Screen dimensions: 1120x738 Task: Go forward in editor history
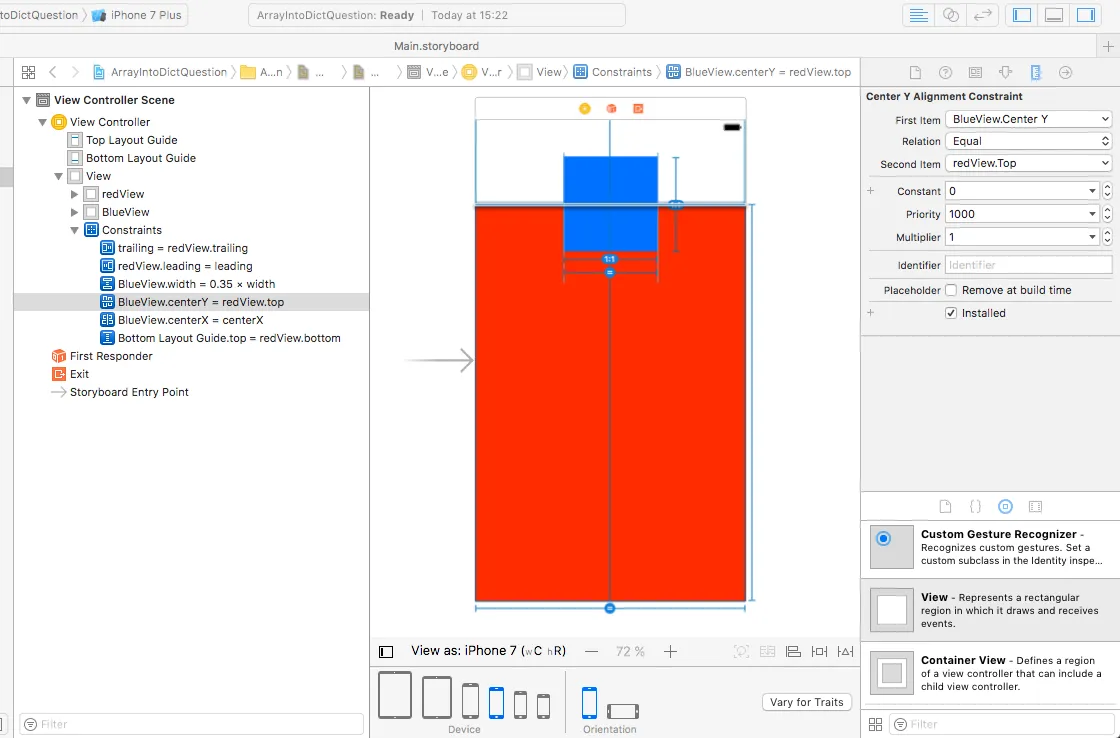coord(75,72)
